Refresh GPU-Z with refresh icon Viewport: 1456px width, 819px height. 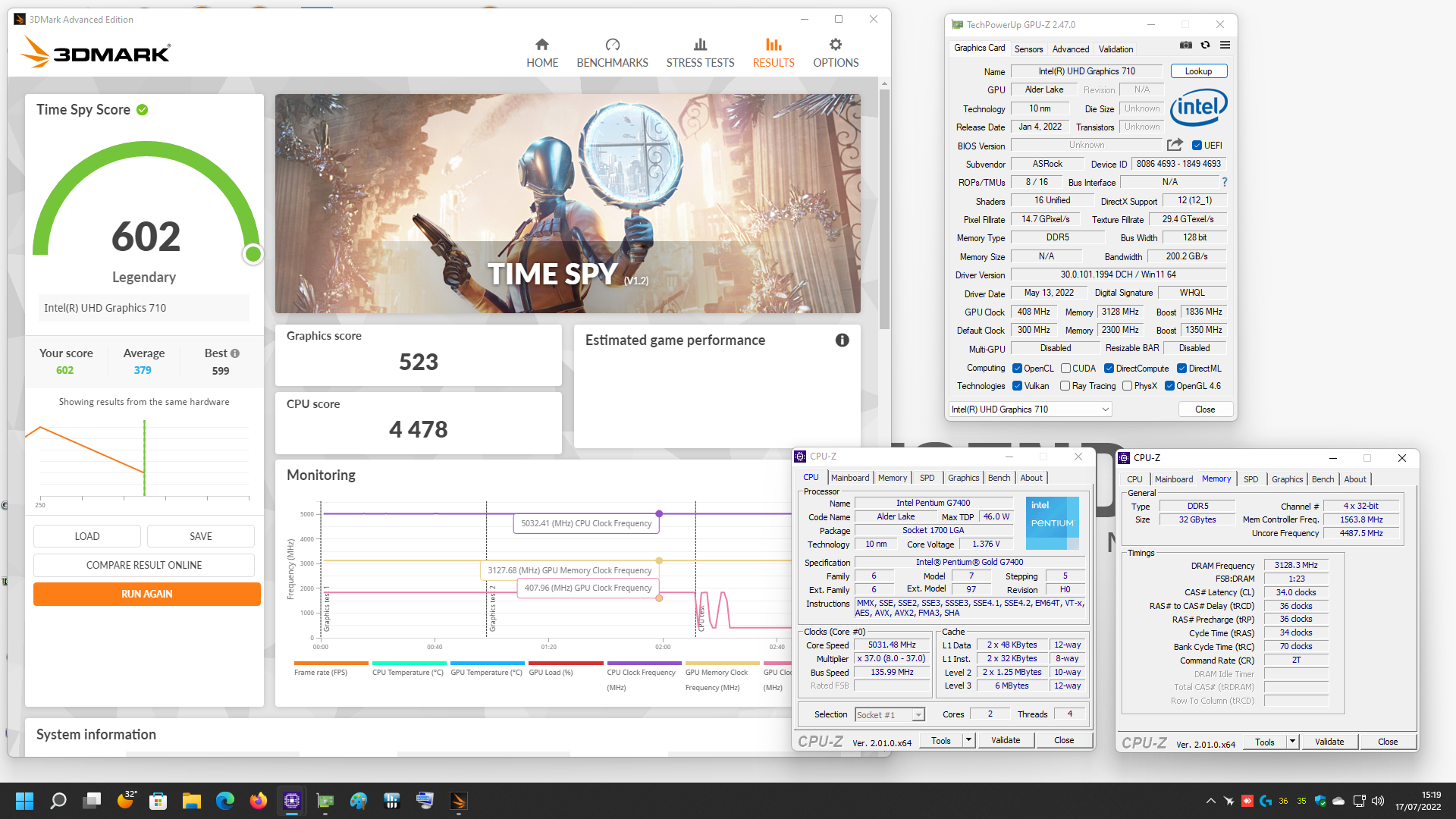pos(1205,45)
